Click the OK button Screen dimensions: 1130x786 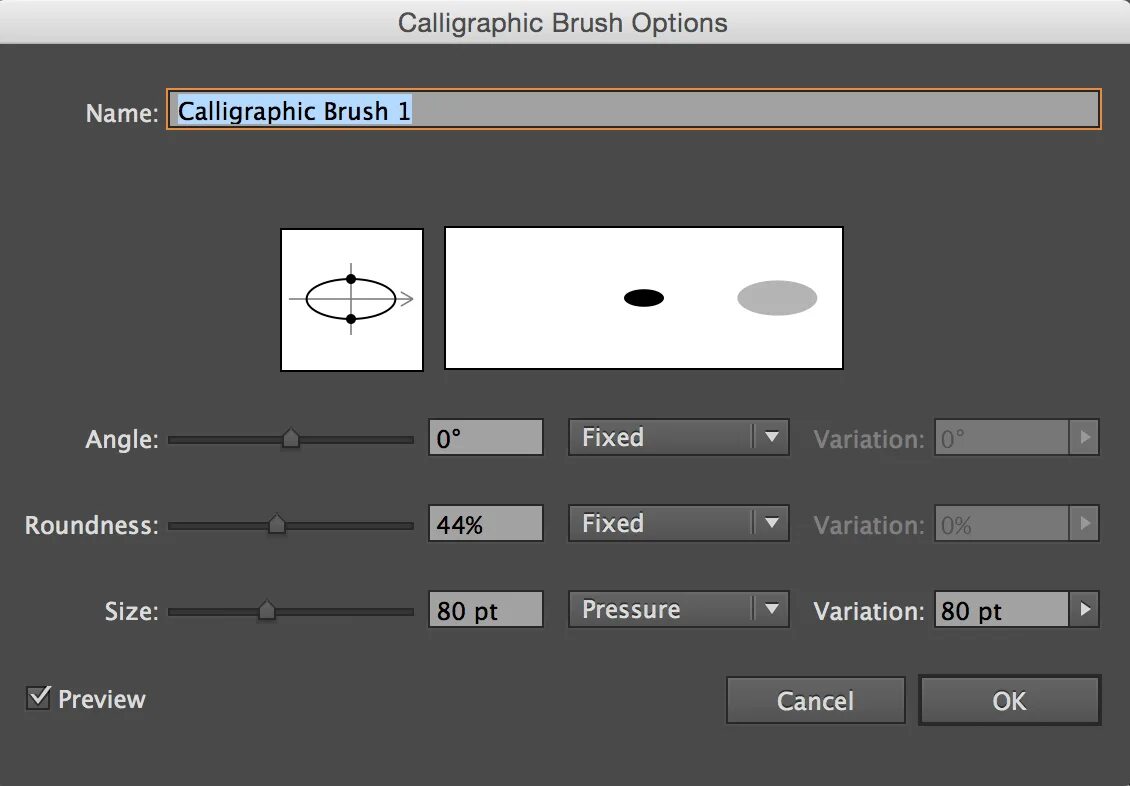tap(1009, 700)
